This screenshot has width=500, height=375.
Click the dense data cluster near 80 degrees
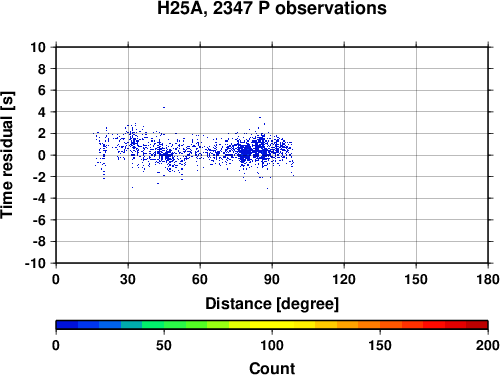tap(246, 153)
